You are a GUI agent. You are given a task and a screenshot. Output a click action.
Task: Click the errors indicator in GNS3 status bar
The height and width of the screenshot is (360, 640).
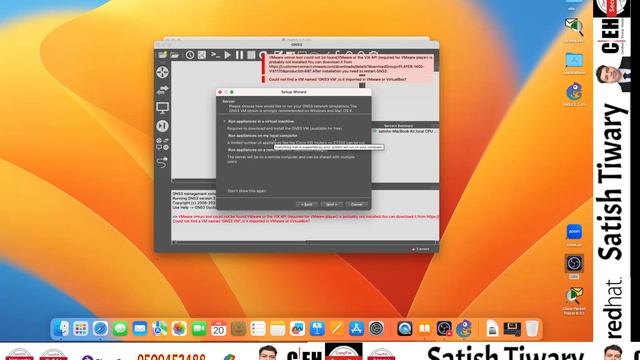point(420,249)
